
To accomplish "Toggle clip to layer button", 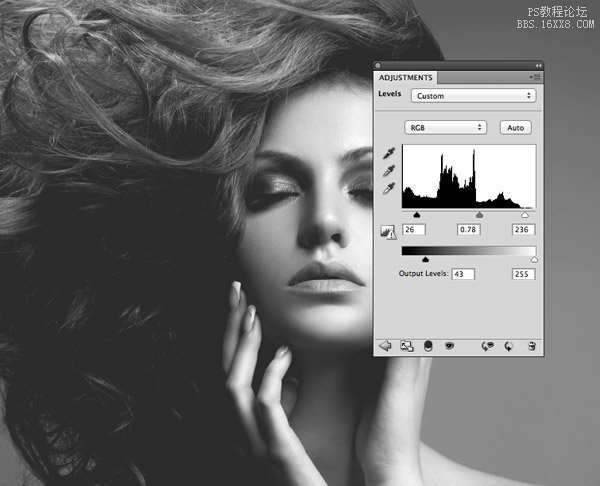I will pyautogui.click(x=428, y=346).
